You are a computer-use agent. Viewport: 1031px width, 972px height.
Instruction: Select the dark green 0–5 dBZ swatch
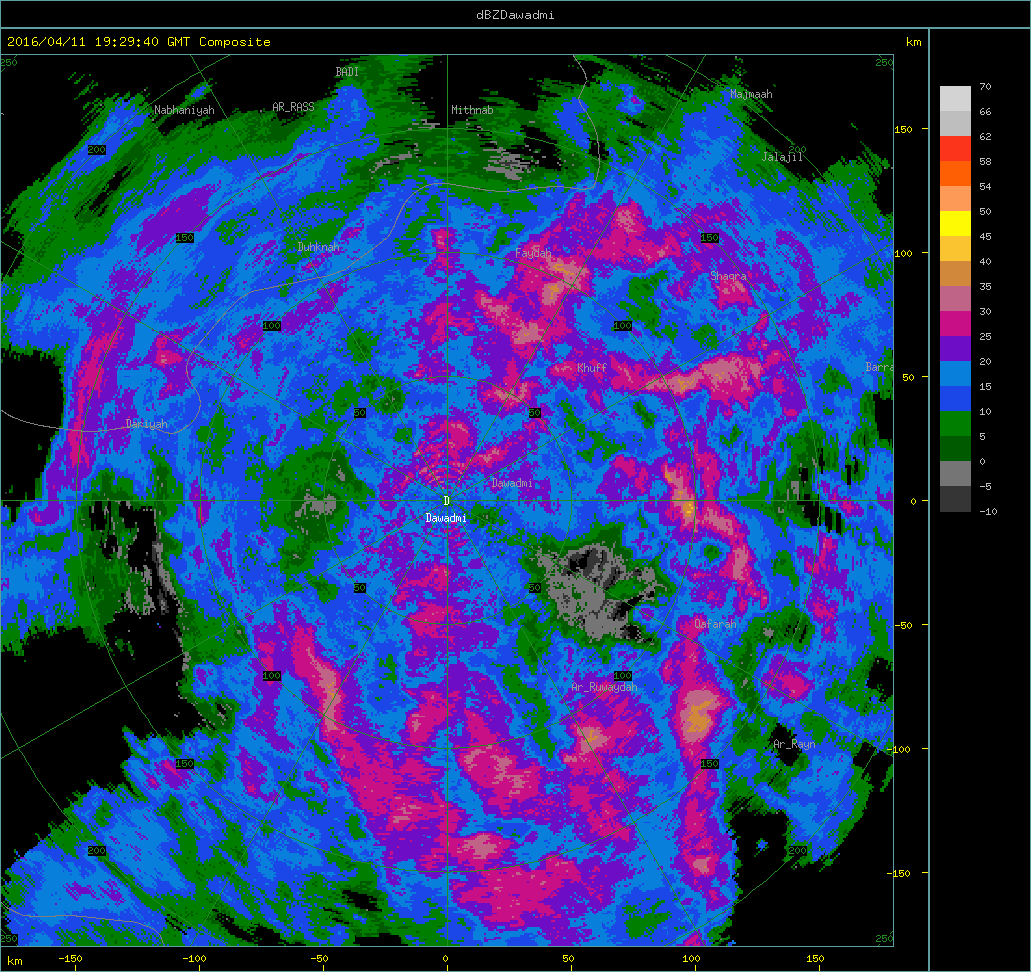pos(955,449)
